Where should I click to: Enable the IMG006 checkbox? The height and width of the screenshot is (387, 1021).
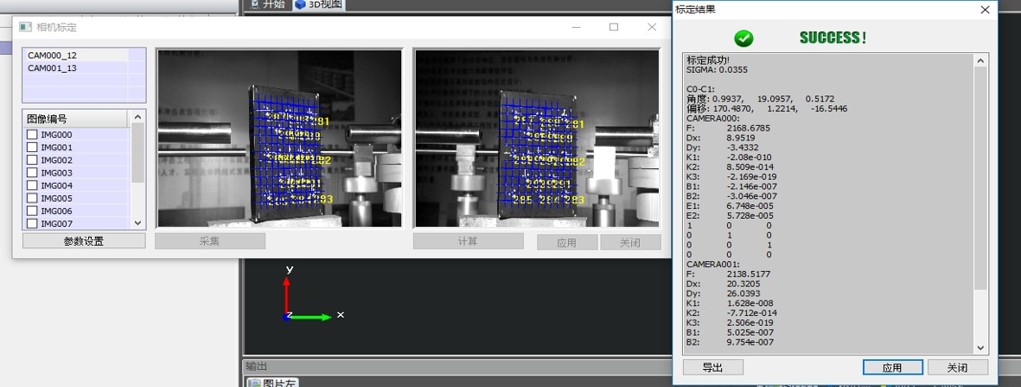[x=32, y=211]
